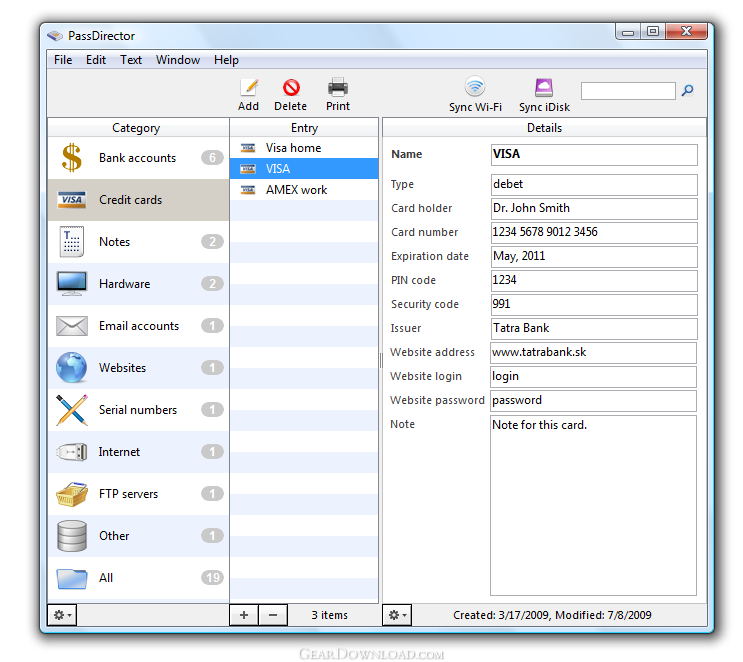Select the Serial numbers pencil icon
The height and width of the screenshot is (662, 743).
click(72, 409)
